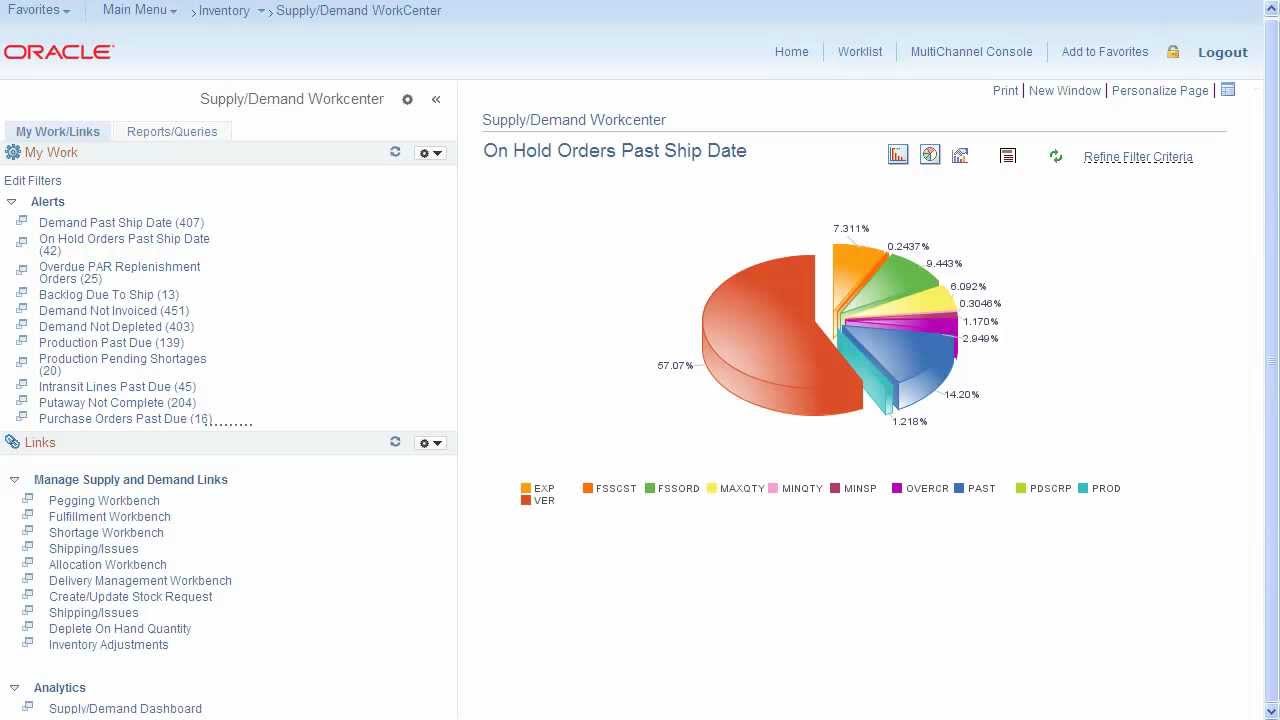Open On Hold Orders Past Ship Date alert

(x=124, y=245)
